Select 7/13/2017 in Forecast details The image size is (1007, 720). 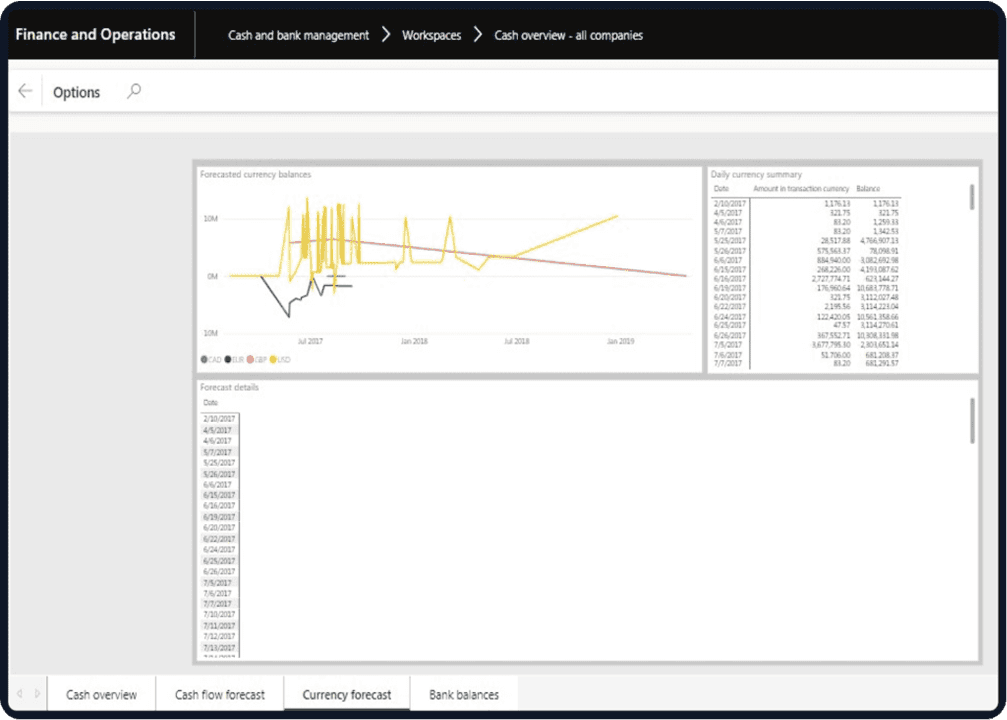[x=219, y=647]
